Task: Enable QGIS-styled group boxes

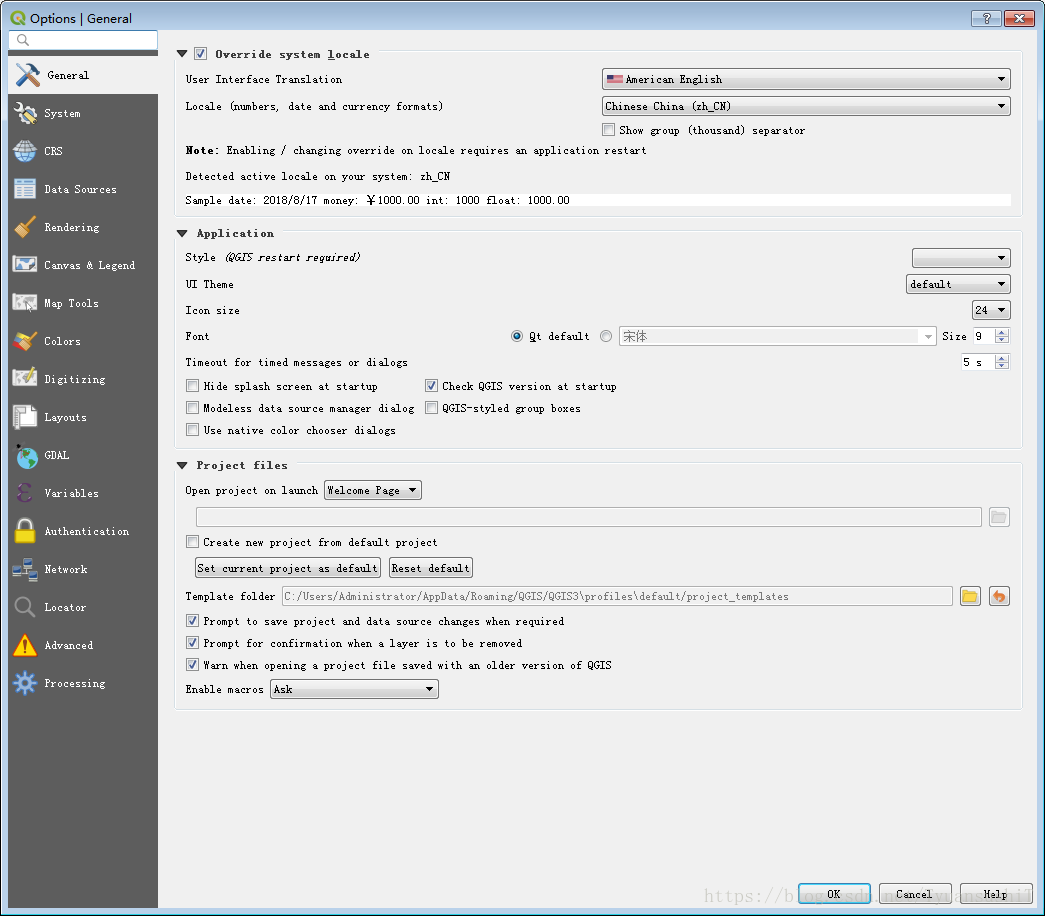Action: click(x=432, y=408)
